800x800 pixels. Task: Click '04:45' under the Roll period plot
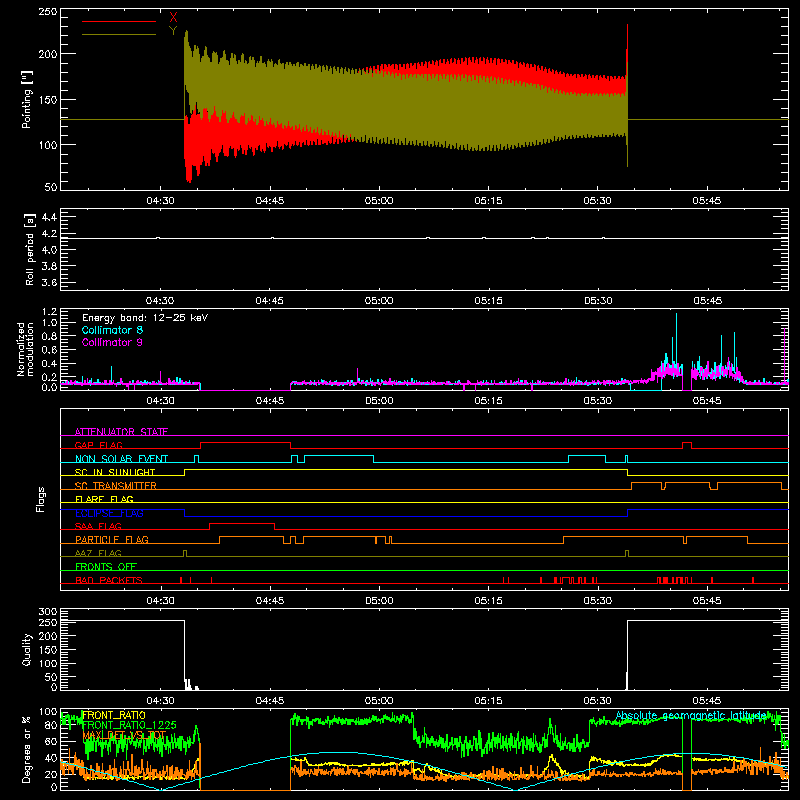pyautogui.click(x=269, y=301)
